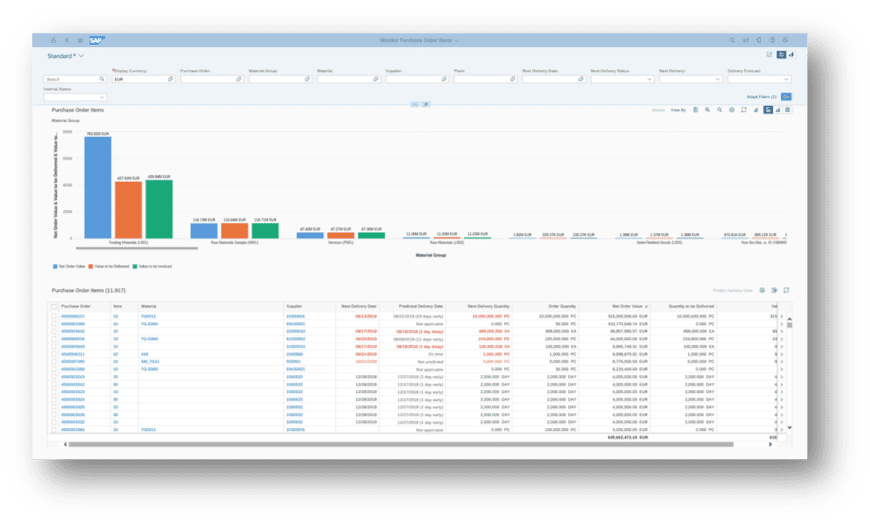Select all rows with header checkbox
The height and width of the screenshot is (522, 870).
54,306
